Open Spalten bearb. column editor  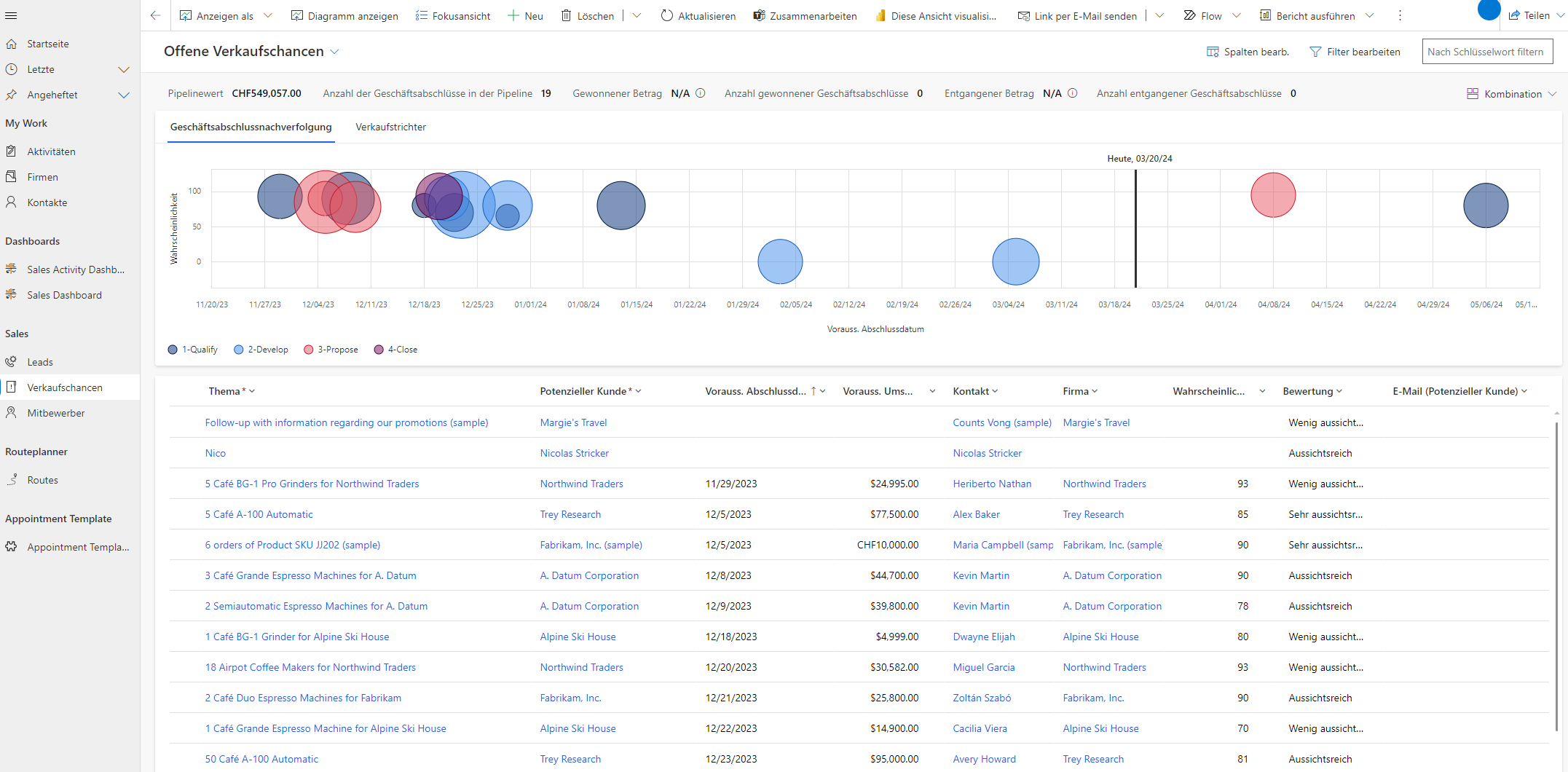pos(1248,52)
